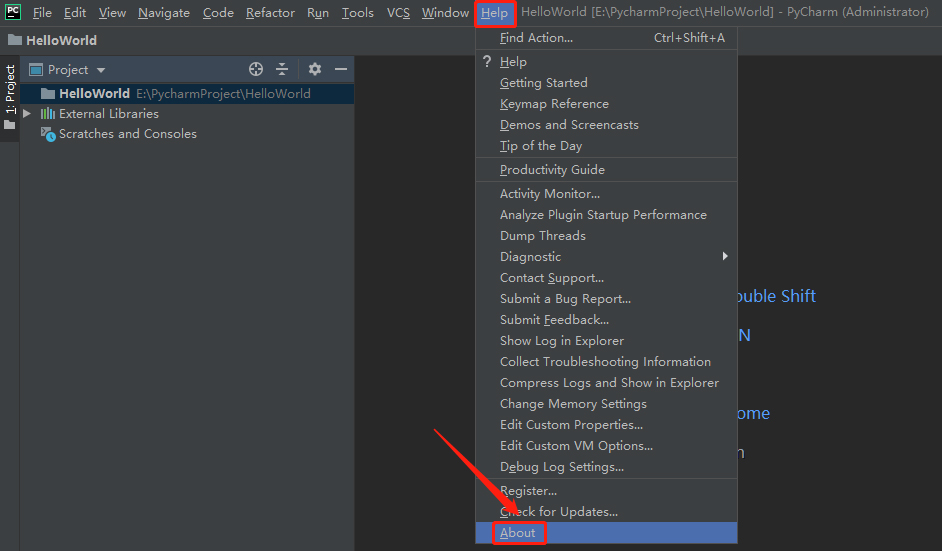
Task: Open Keymap Reference
Action: pyautogui.click(x=606, y=104)
